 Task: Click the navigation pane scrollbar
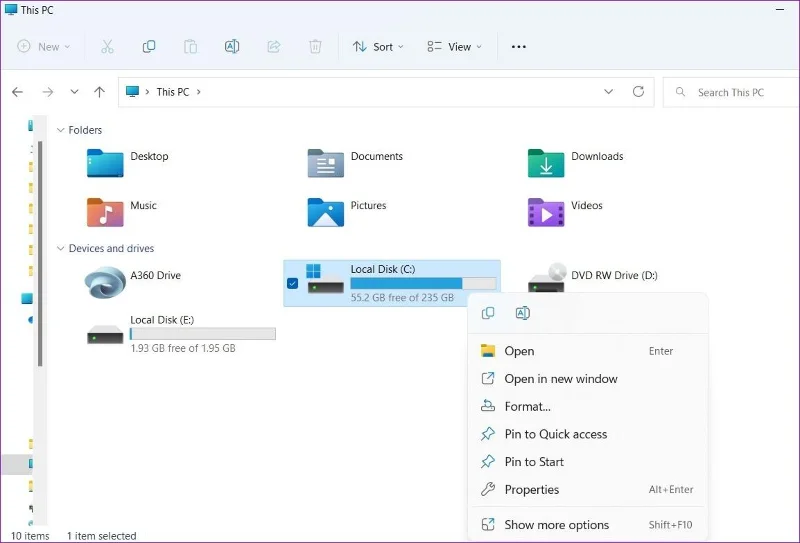pyautogui.click(x=40, y=254)
